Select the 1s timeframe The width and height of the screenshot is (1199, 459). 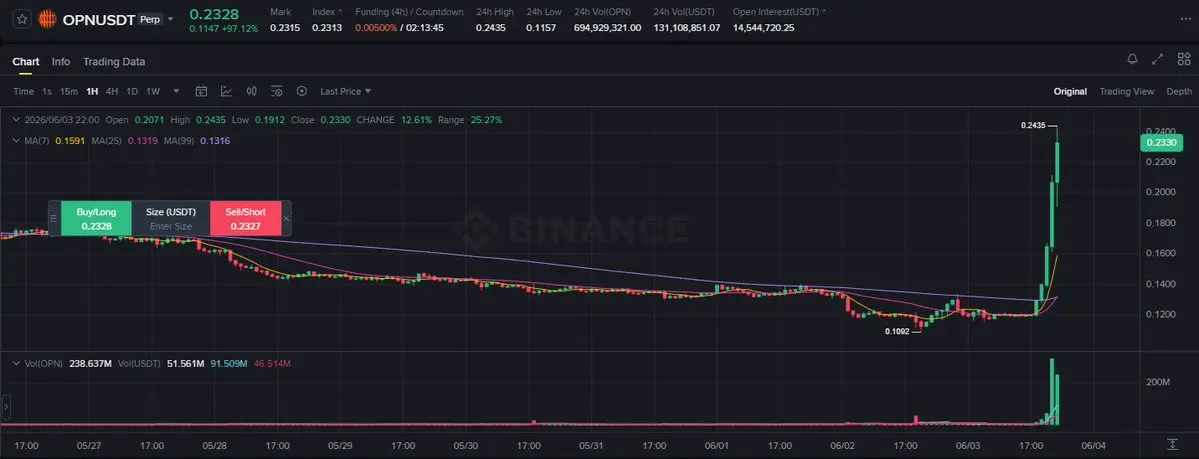[x=47, y=92]
